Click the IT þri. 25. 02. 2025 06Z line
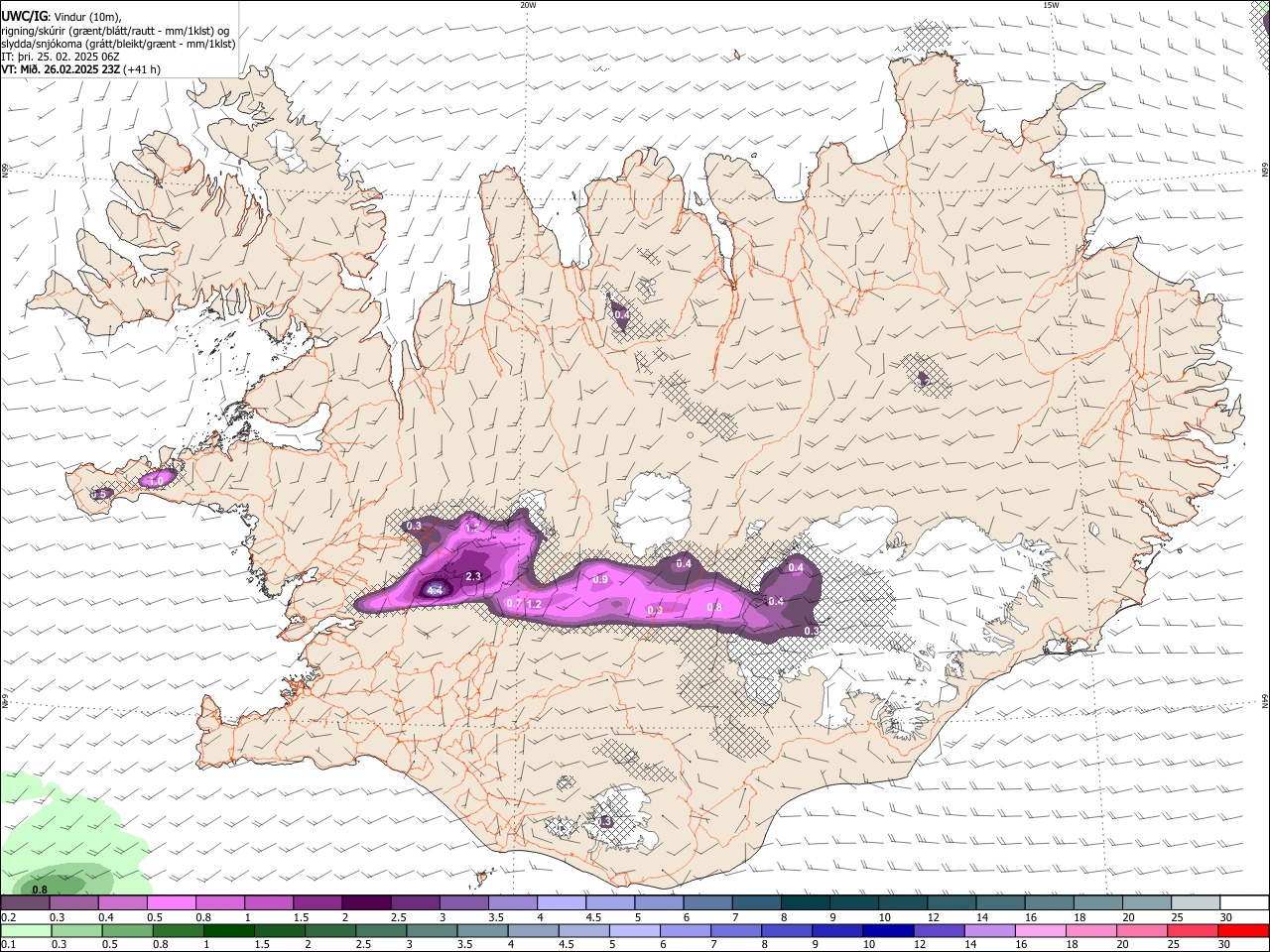 coord(60,57)
